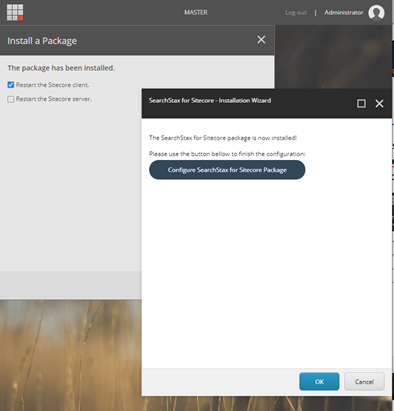Click the Log out link
This screenshot has width=394, height=411.
(x=296, y=13)
